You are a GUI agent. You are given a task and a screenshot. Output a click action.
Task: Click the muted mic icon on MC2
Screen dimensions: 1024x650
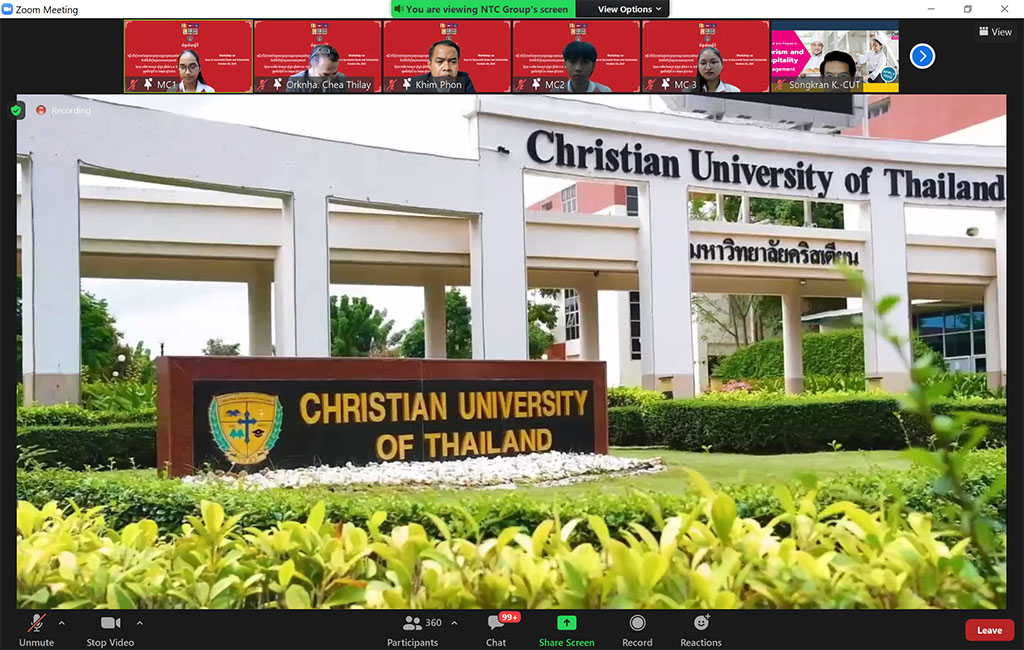click(x=521, y=84)
